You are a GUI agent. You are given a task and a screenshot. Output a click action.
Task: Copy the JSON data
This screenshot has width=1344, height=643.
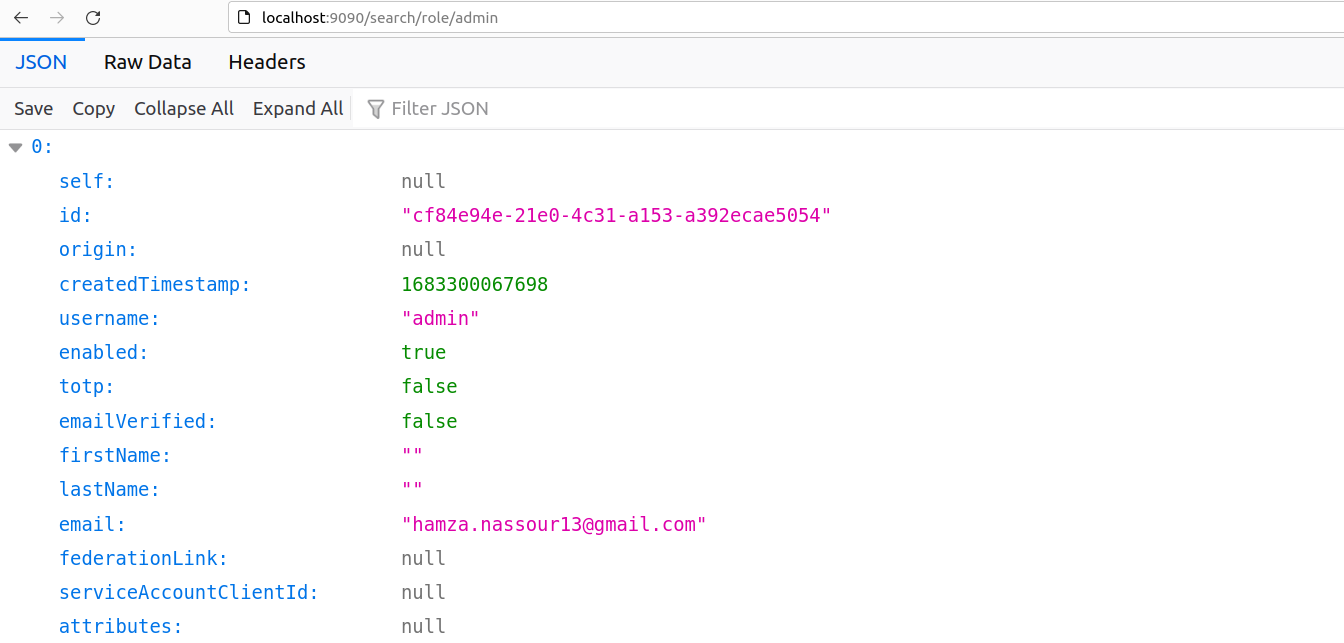tap(93, 108)
